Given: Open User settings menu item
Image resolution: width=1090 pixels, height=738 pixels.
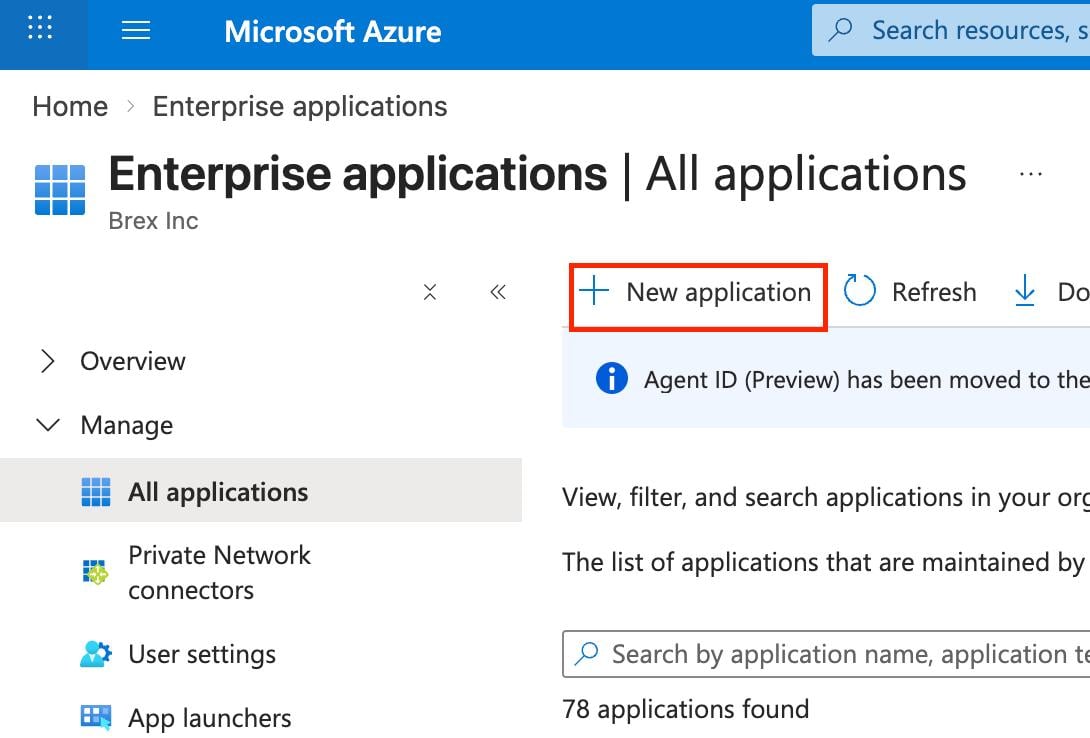Looking at the screenshot, I should click(x=202, y=655).
